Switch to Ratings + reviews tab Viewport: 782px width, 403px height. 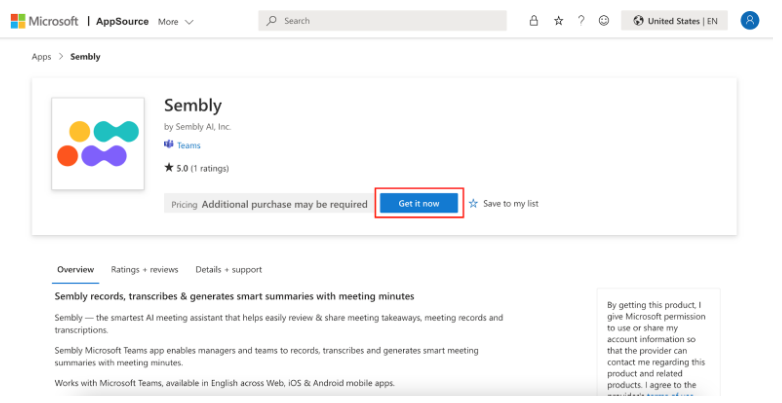pos(144,269)
